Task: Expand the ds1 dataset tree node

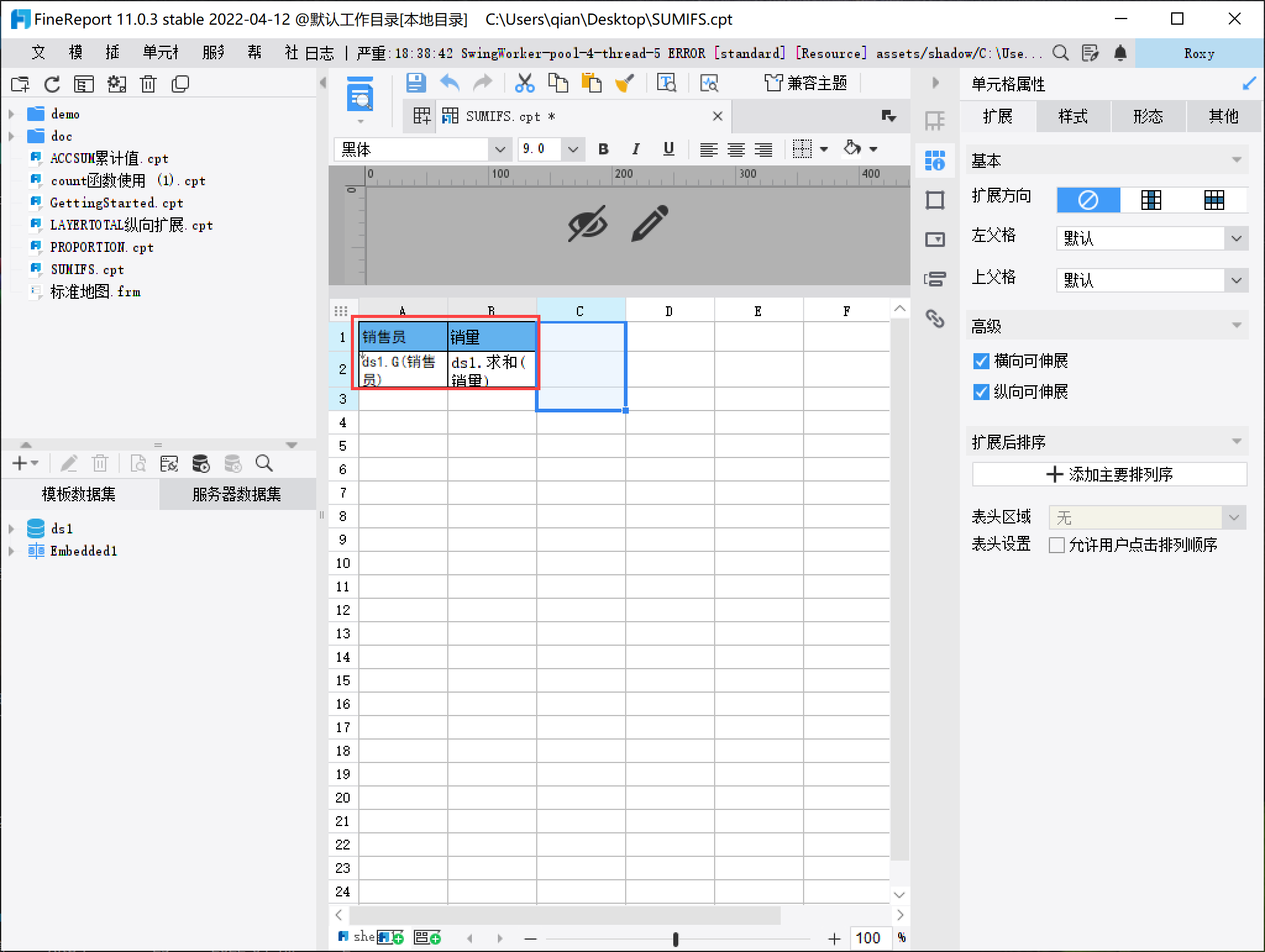Action: click(x=11, y=528)
